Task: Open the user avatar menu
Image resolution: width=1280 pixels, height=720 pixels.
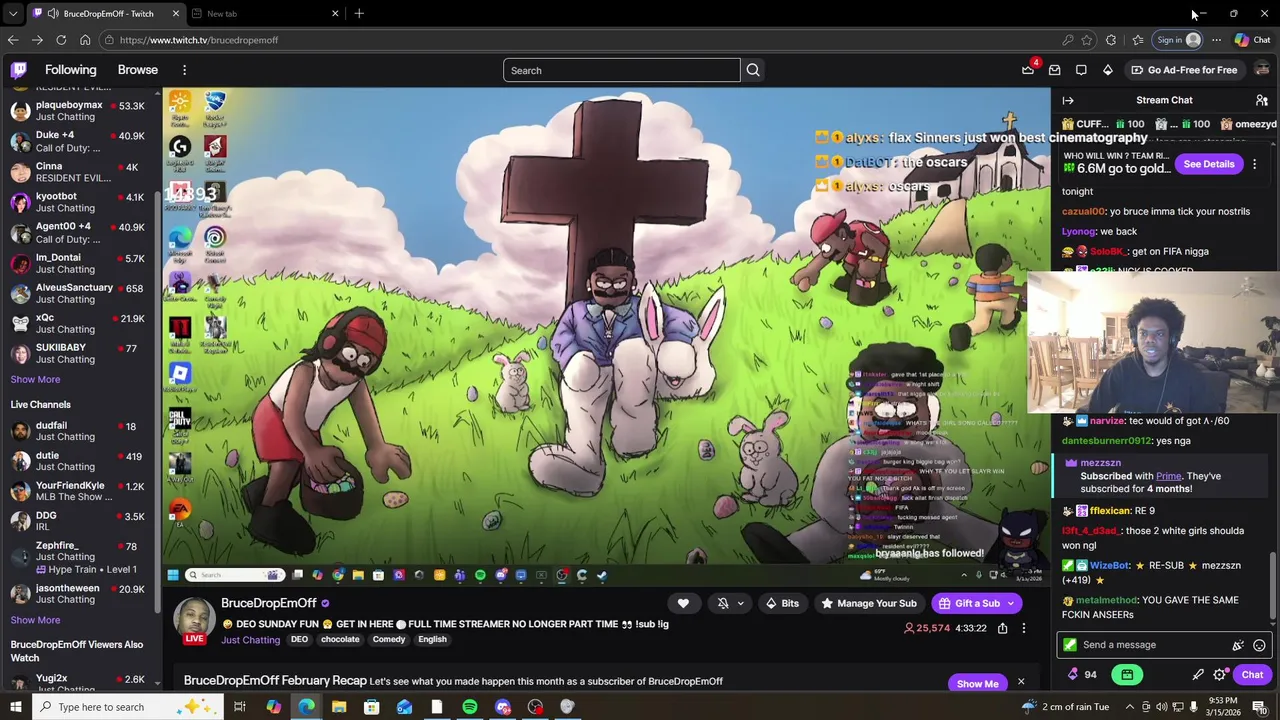Action: pyautogui.click(x=1262, y=70)
